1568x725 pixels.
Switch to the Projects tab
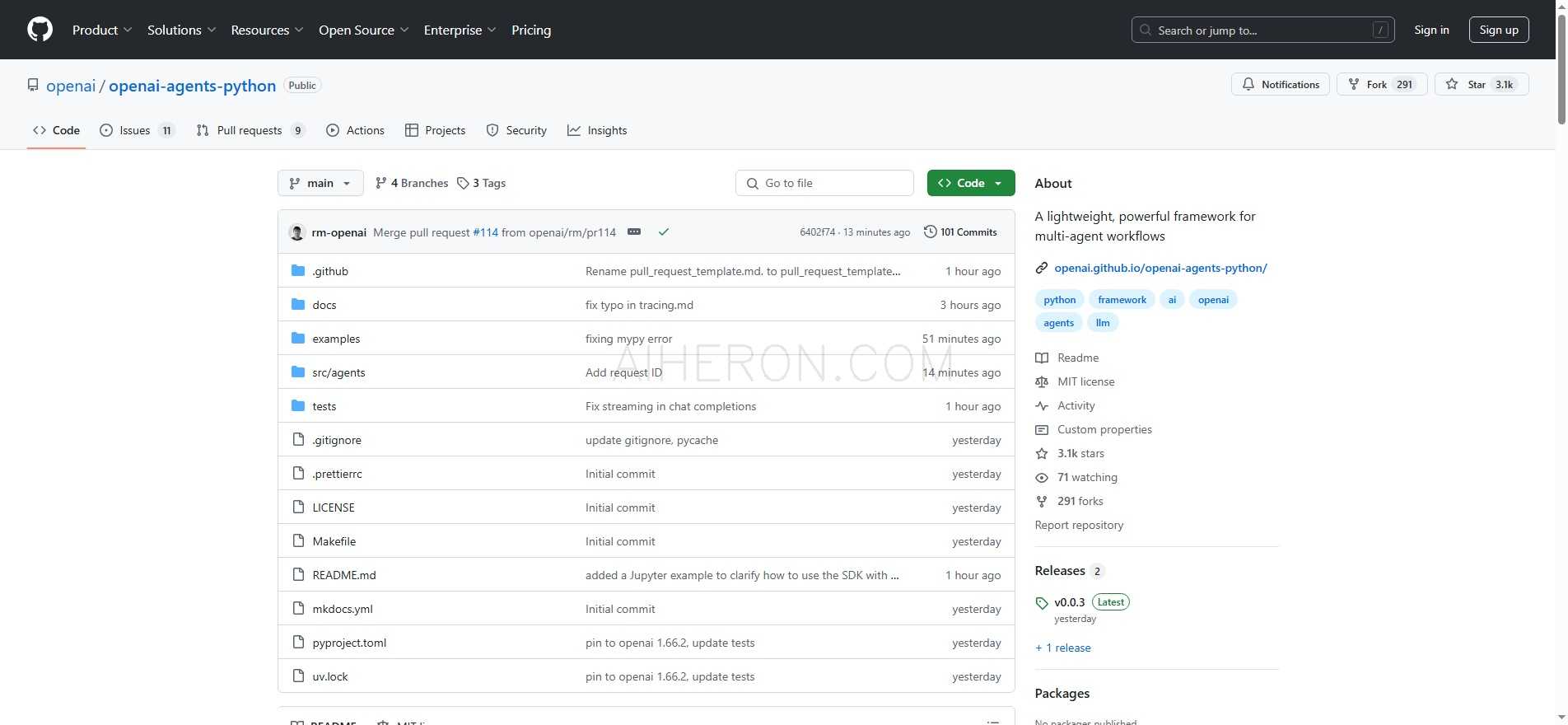436,130
